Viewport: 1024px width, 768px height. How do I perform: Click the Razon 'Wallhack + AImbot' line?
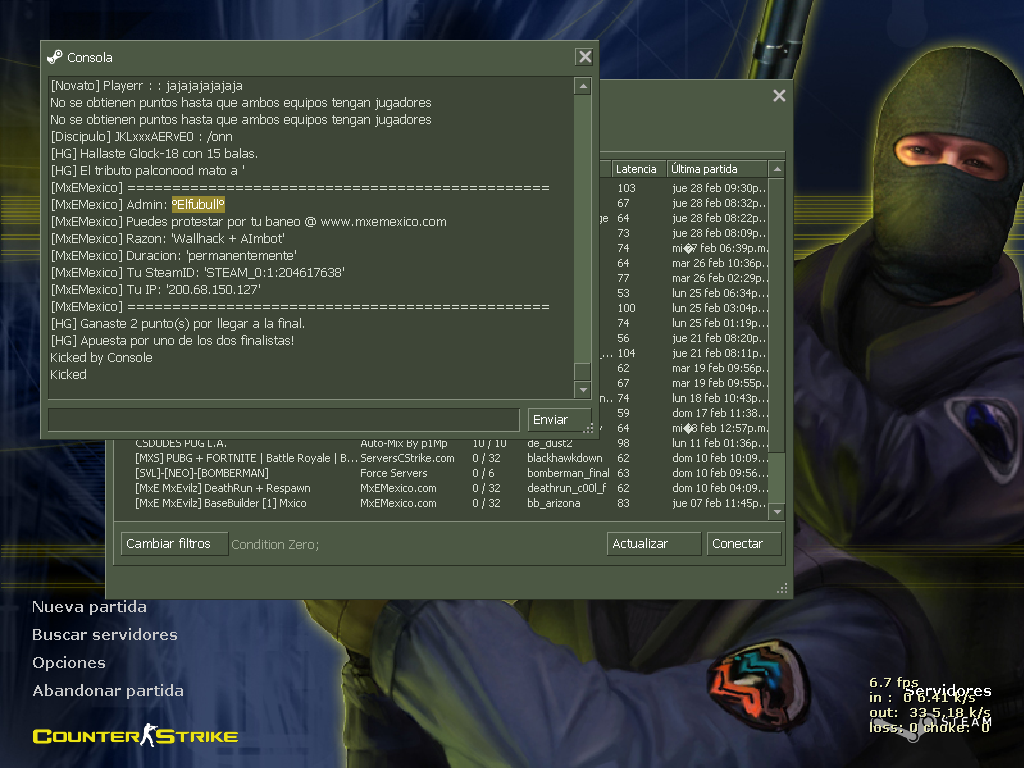pos(167,238)
